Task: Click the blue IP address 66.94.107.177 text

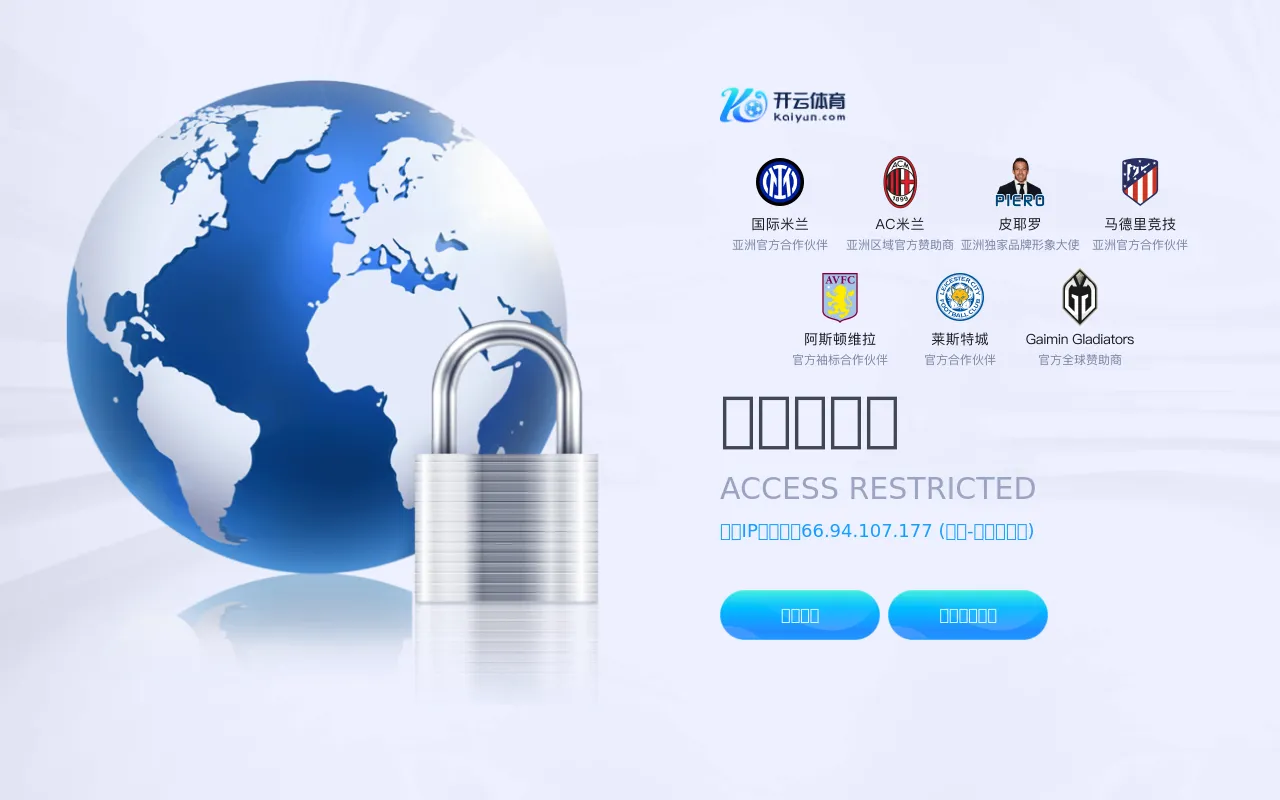Action: pyautogui.click(x=867, y=531)
